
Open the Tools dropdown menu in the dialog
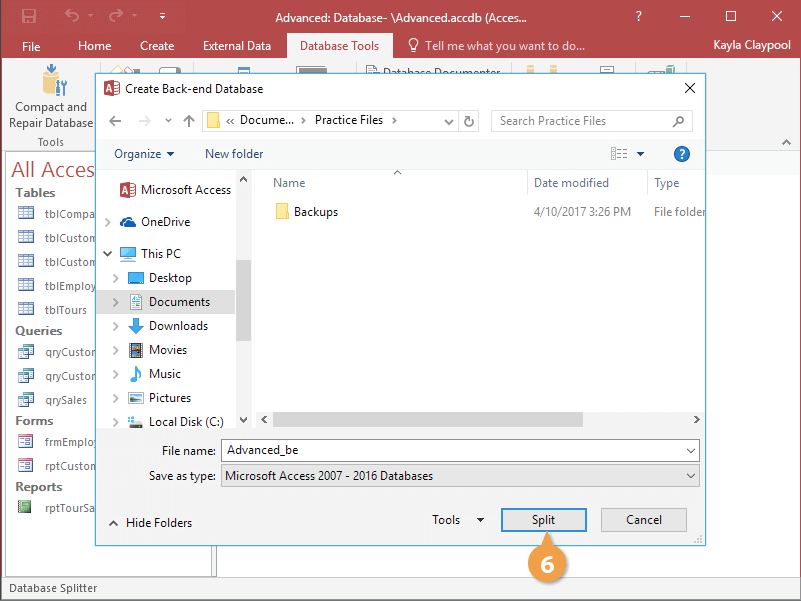(x=458, y=520)
